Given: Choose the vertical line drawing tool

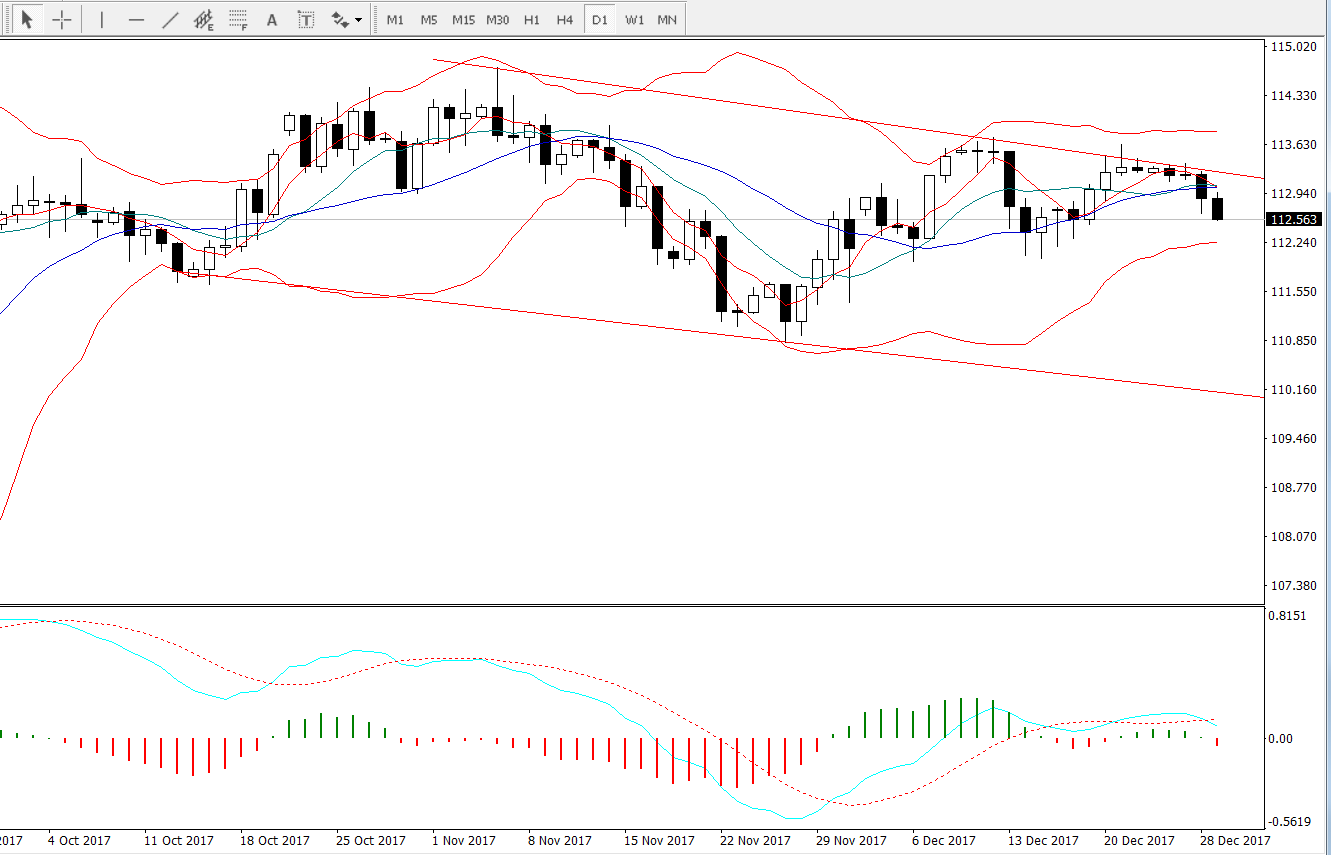Looking at the screenshot, I should (x=102, y=19).
